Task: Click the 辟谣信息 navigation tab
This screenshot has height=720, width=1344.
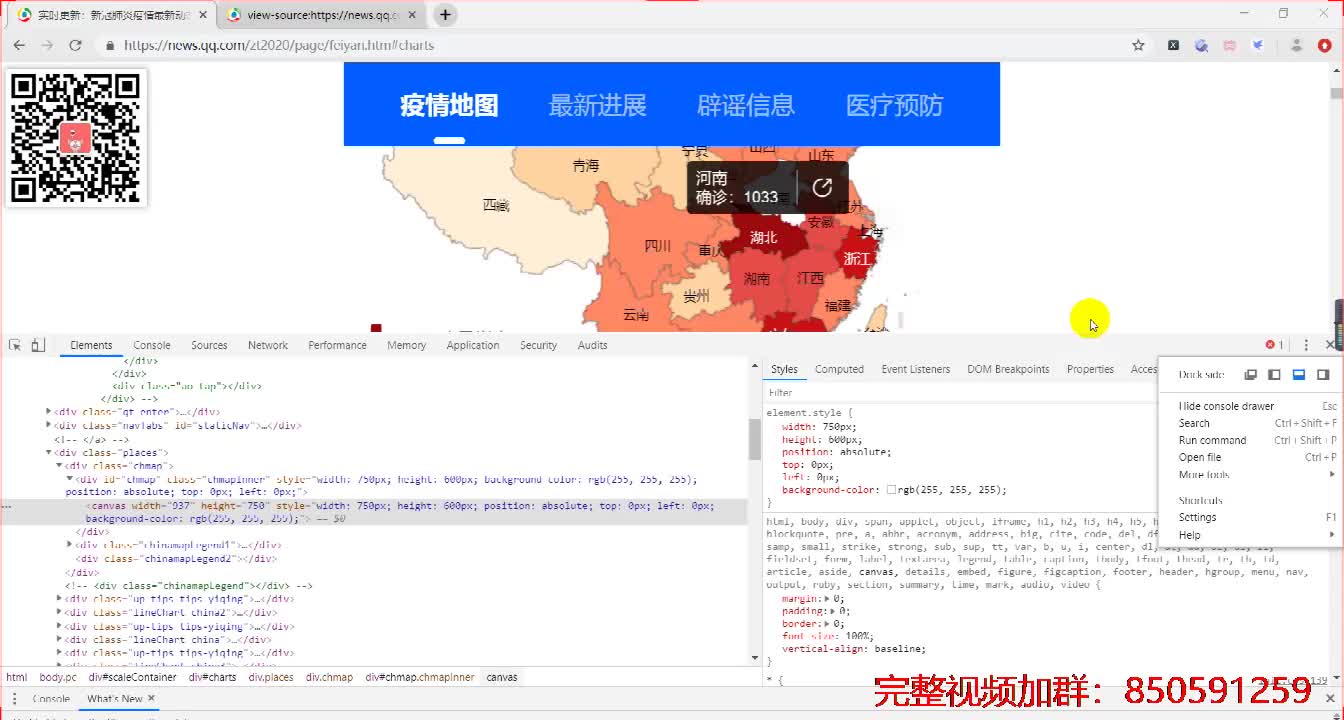Action: (x=746, y=105)
